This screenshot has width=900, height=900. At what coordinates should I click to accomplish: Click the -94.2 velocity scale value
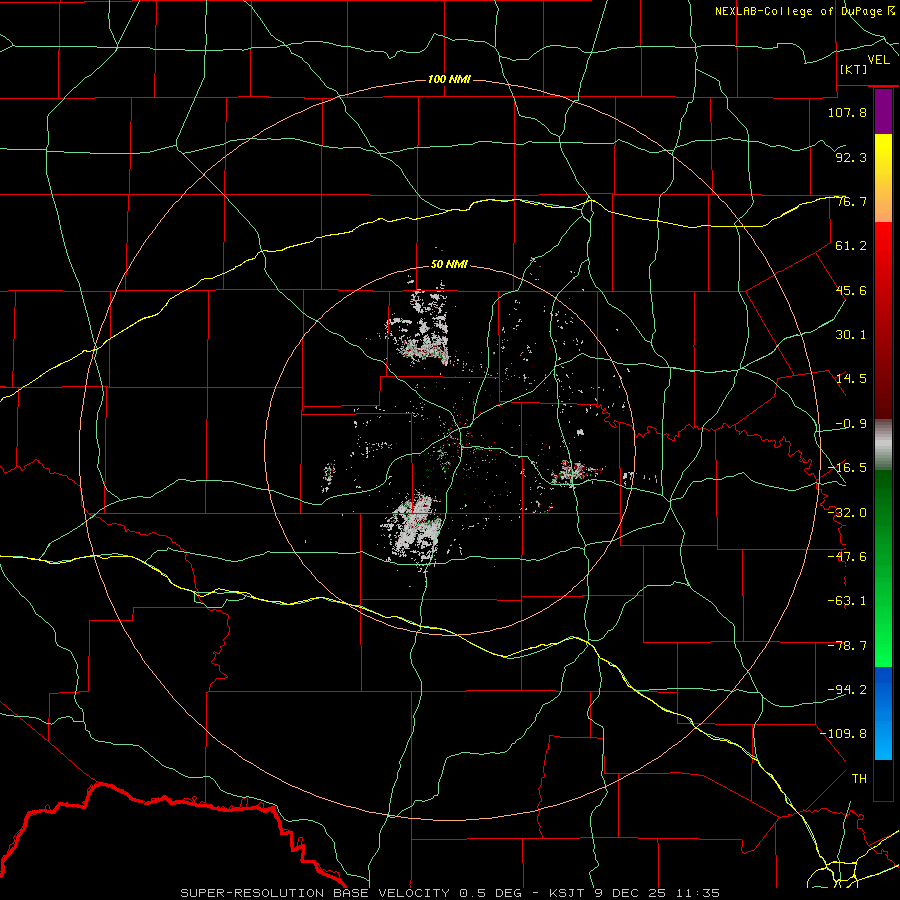[x=847, y=690]
